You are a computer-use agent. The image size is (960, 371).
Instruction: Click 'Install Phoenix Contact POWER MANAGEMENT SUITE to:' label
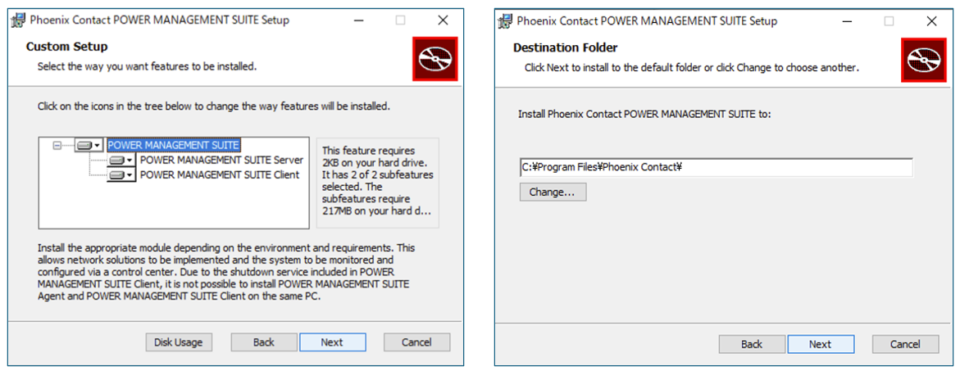point(645,114)
